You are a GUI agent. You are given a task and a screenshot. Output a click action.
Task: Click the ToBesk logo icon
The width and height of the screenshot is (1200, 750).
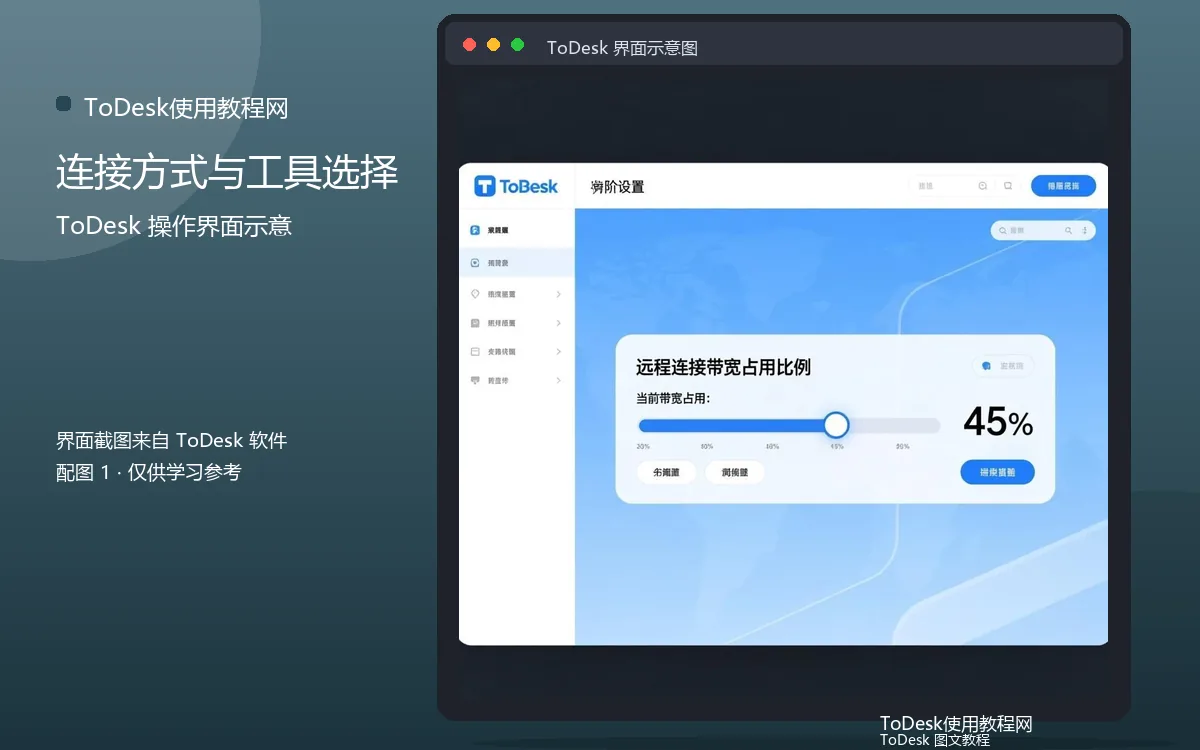coord(485,186)
